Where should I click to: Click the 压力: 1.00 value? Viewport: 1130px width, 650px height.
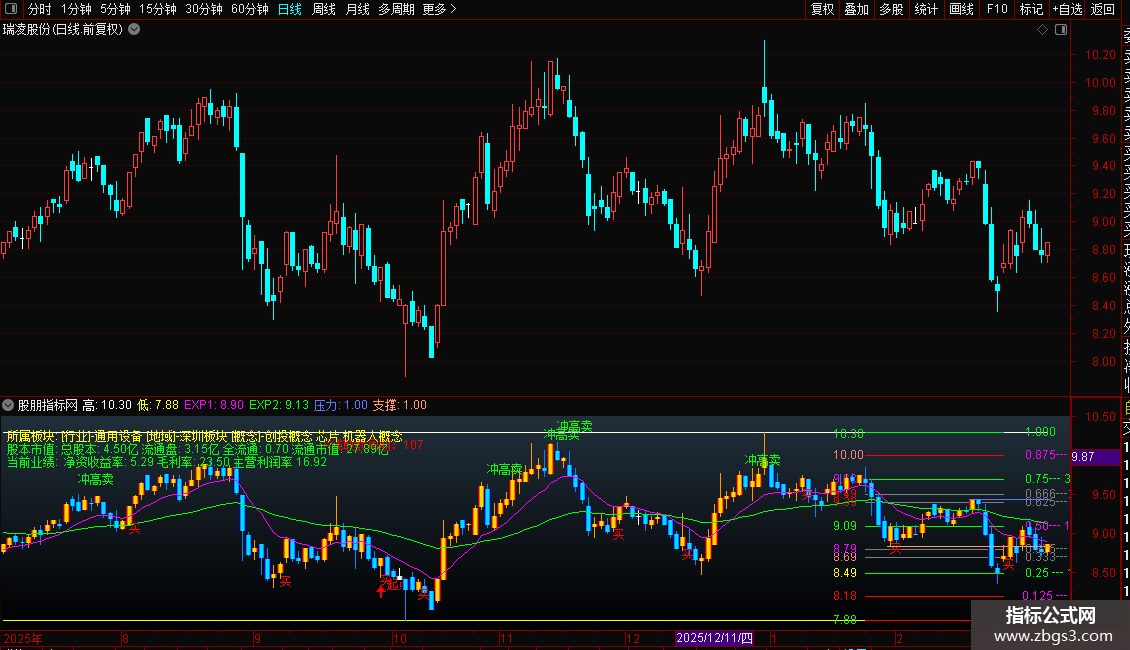(x=341, y=405)
